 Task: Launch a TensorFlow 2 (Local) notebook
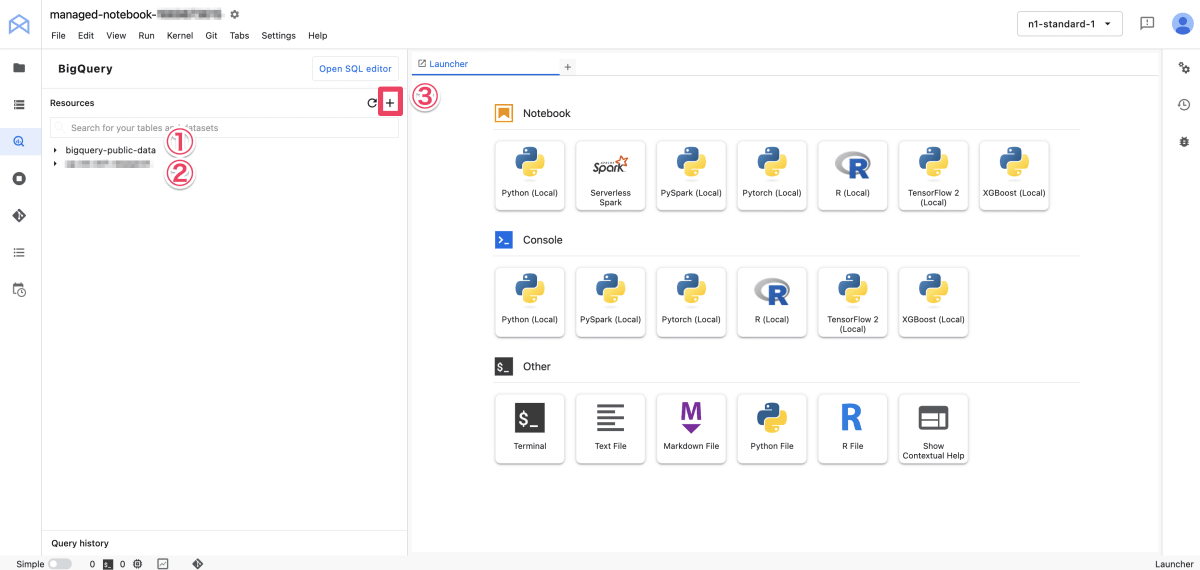coord(933,175)
